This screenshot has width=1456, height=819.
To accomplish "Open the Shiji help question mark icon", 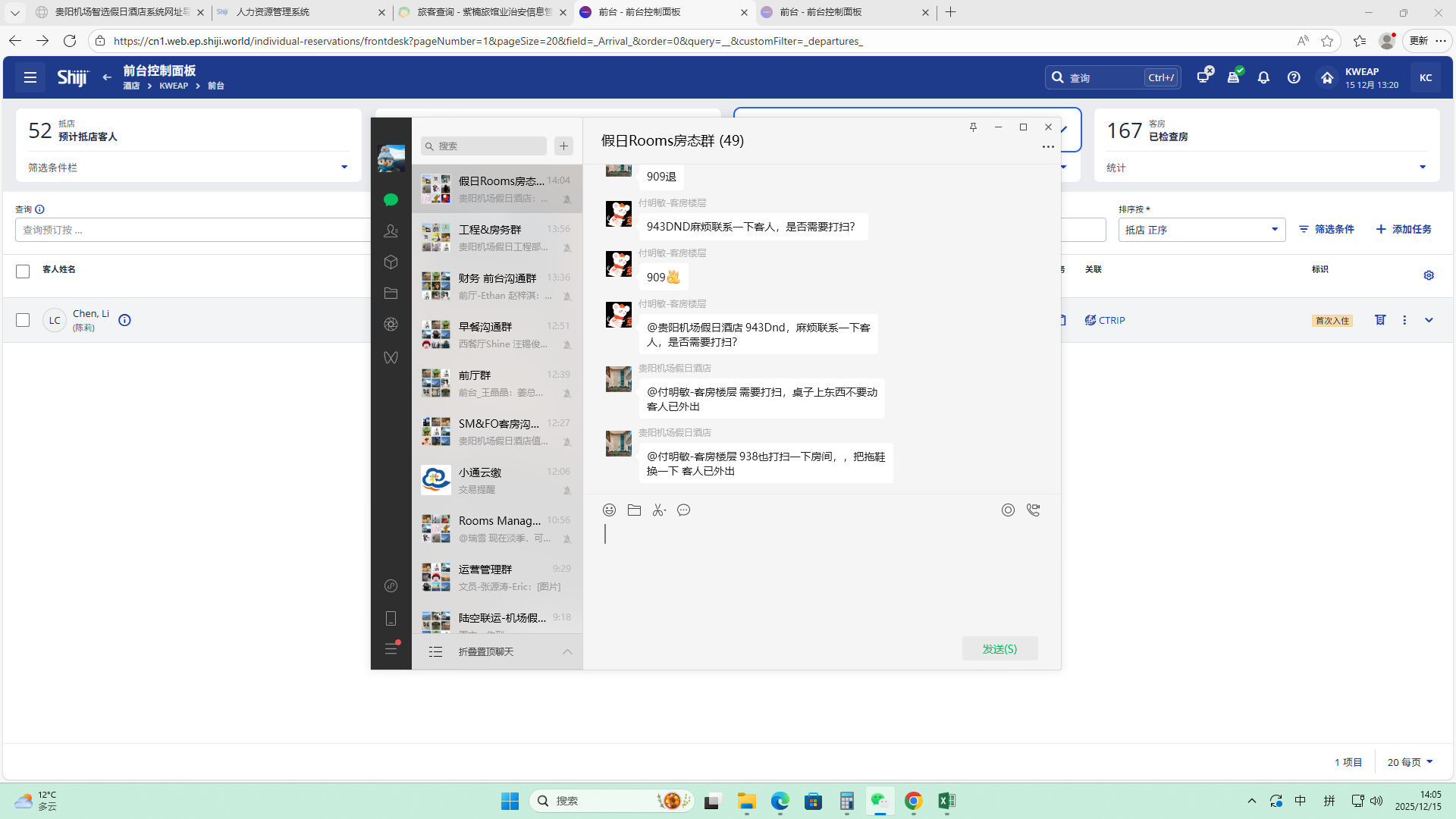I will click(1294, 77).
